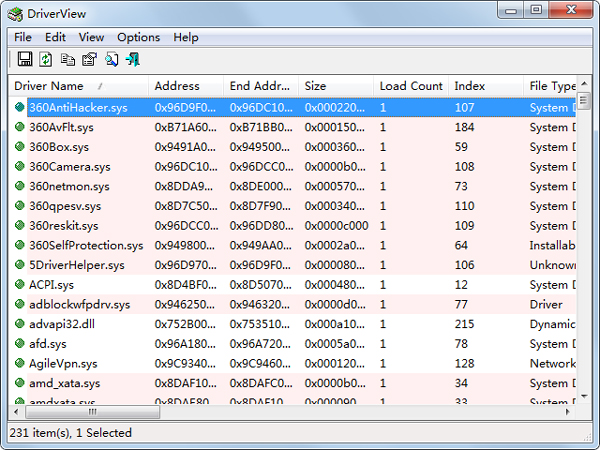Sort by the End Address column header
Viewport: 600px width, 450px height.
261,86
